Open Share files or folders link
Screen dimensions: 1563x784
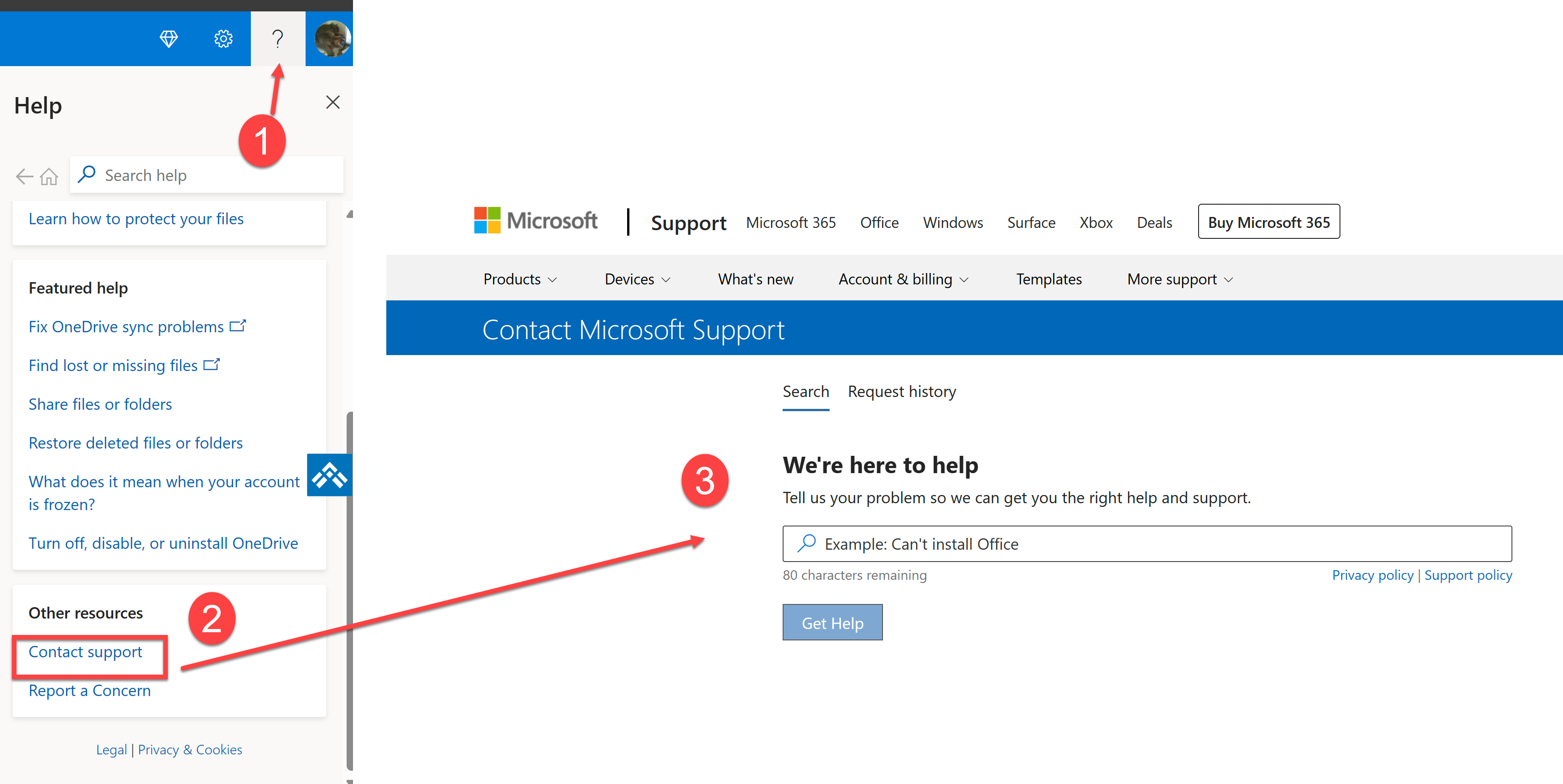click(100, 404)
